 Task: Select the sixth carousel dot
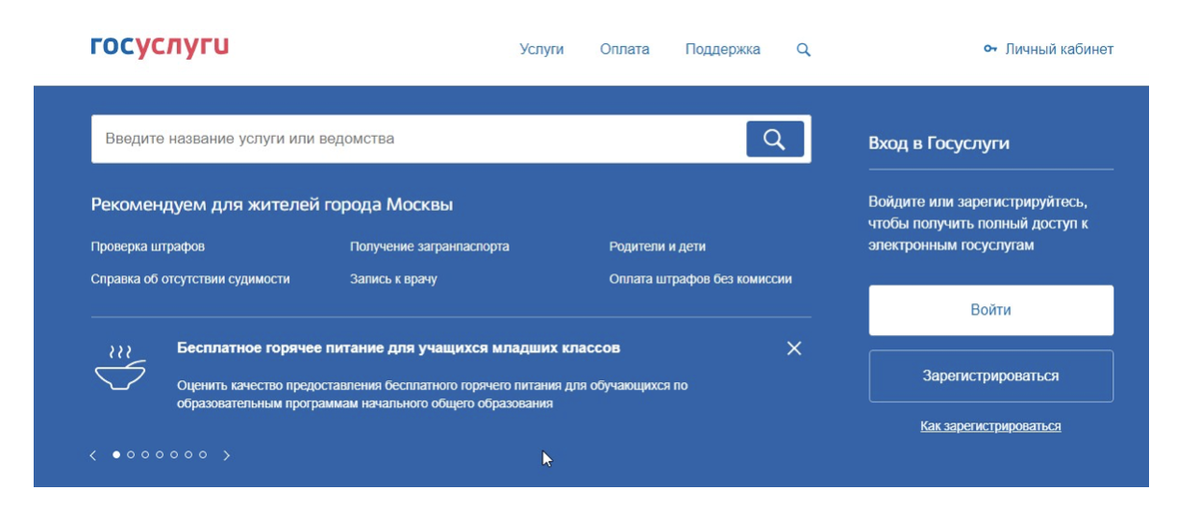188,455
